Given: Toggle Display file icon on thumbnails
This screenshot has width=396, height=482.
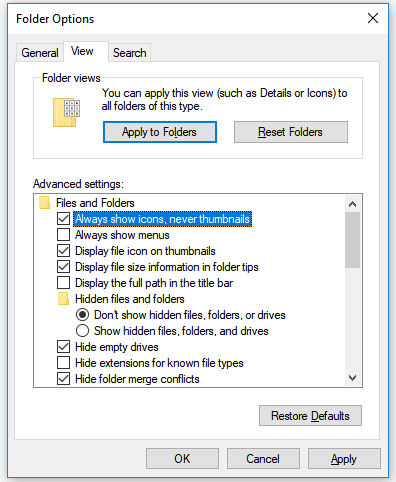Looking at the screenshot, I should click(x=63, y=251).
